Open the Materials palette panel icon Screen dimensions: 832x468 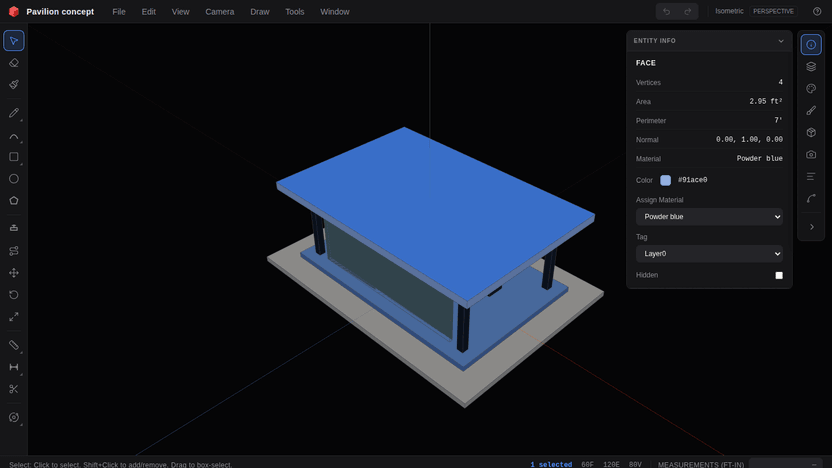[811, 89]
